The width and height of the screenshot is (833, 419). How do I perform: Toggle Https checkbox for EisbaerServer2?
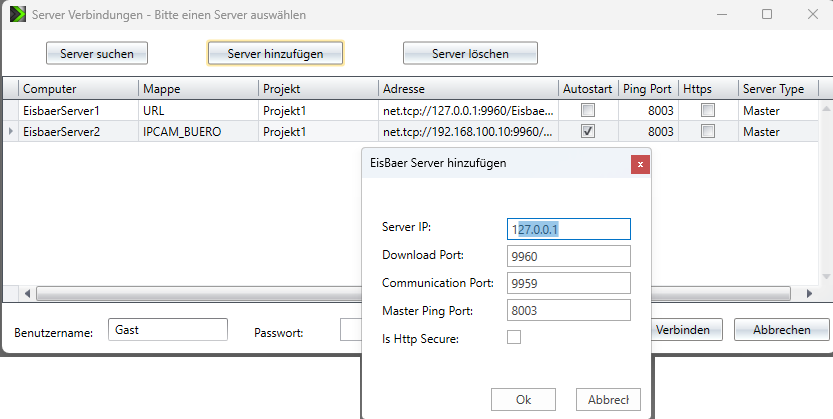708,131
